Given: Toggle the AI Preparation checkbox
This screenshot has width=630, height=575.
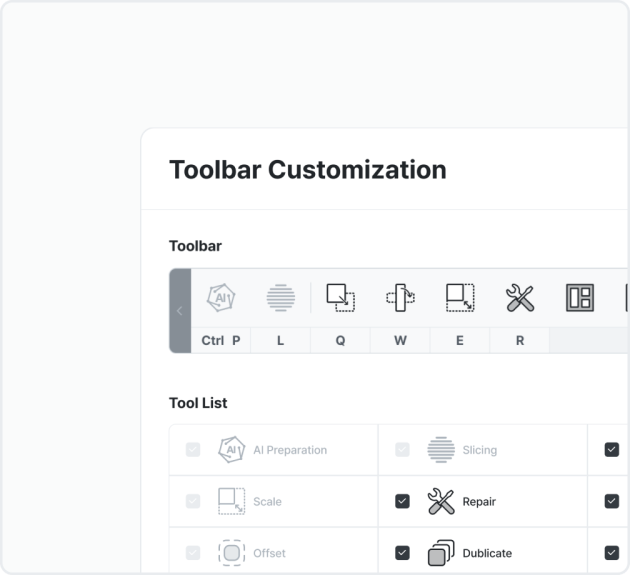Looking at the screenshot, I should tap(193, 450).
